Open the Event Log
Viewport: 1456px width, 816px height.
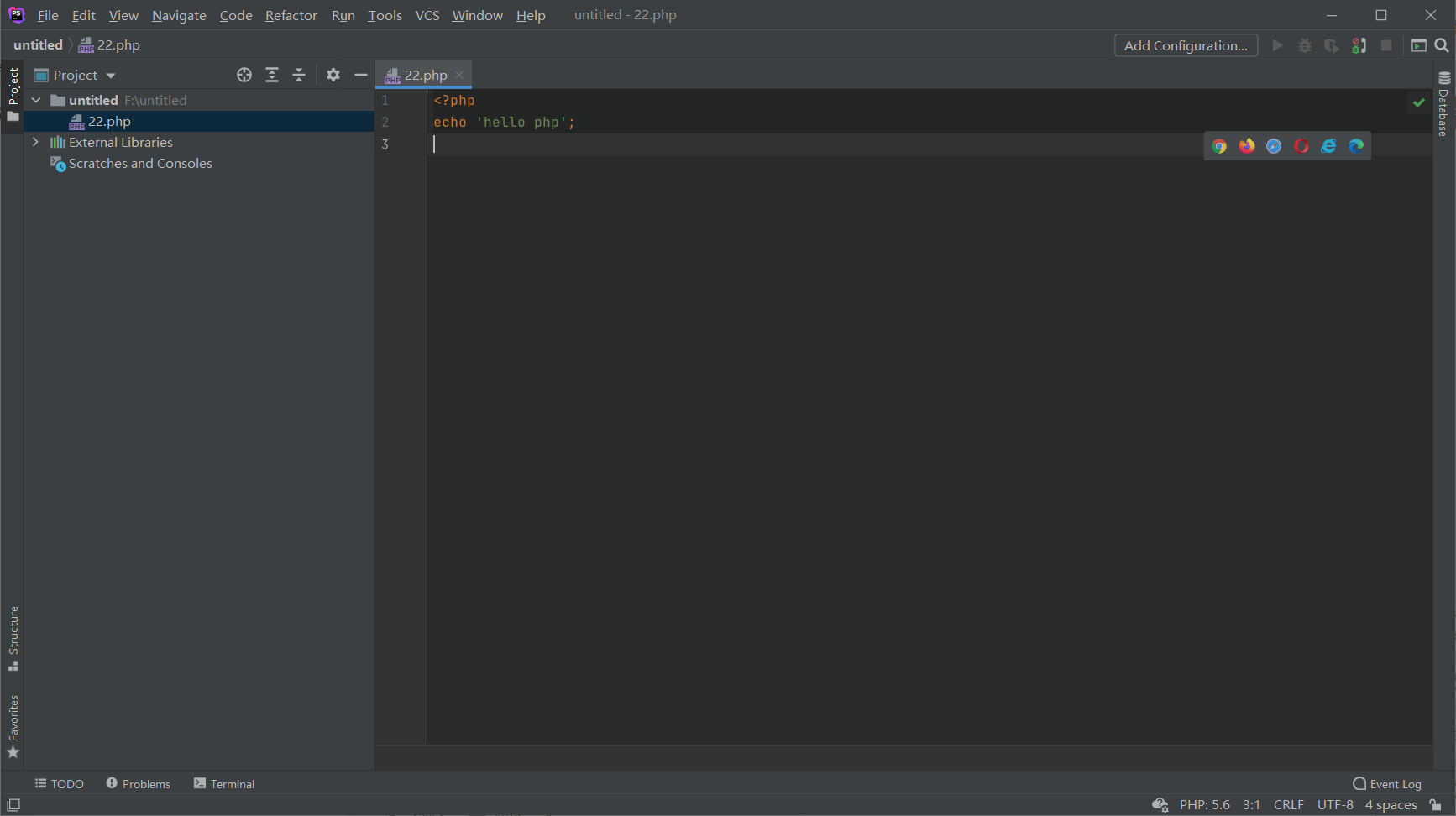1387,783
